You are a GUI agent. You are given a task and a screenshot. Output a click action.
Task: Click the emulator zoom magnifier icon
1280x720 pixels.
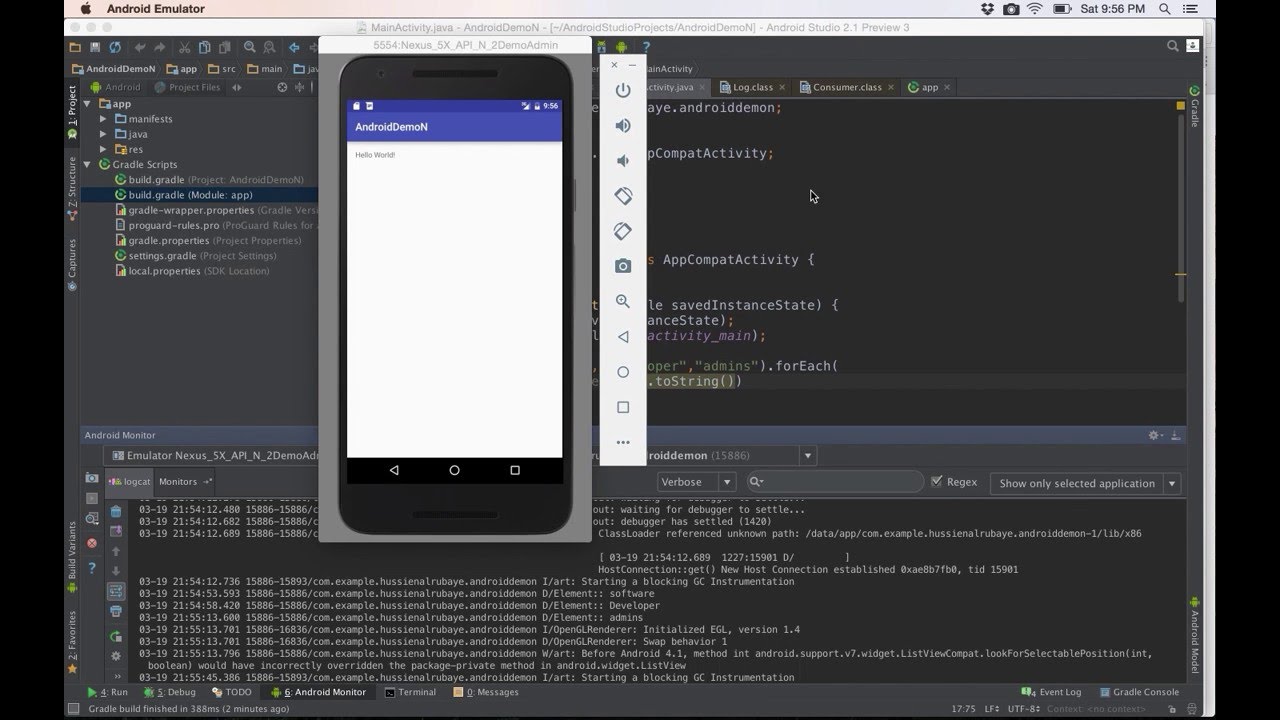pyautogui.click(x=623, y=301)
